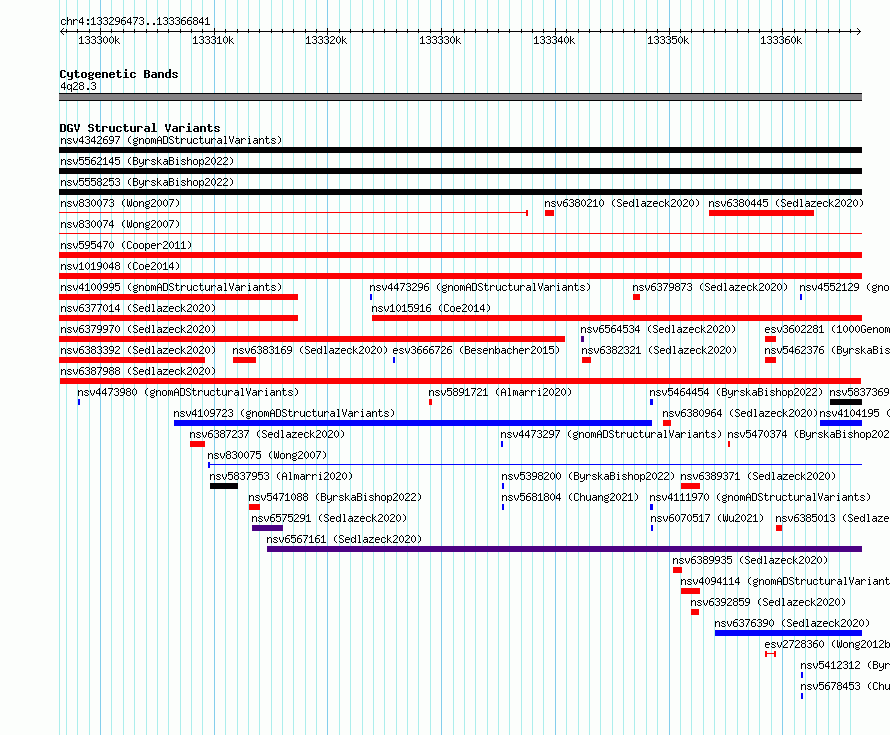This screenshot has height=735, width=890.
Task: Select nsv4473980 gnomADStructuralVariants label
Action: coord(188,392)
